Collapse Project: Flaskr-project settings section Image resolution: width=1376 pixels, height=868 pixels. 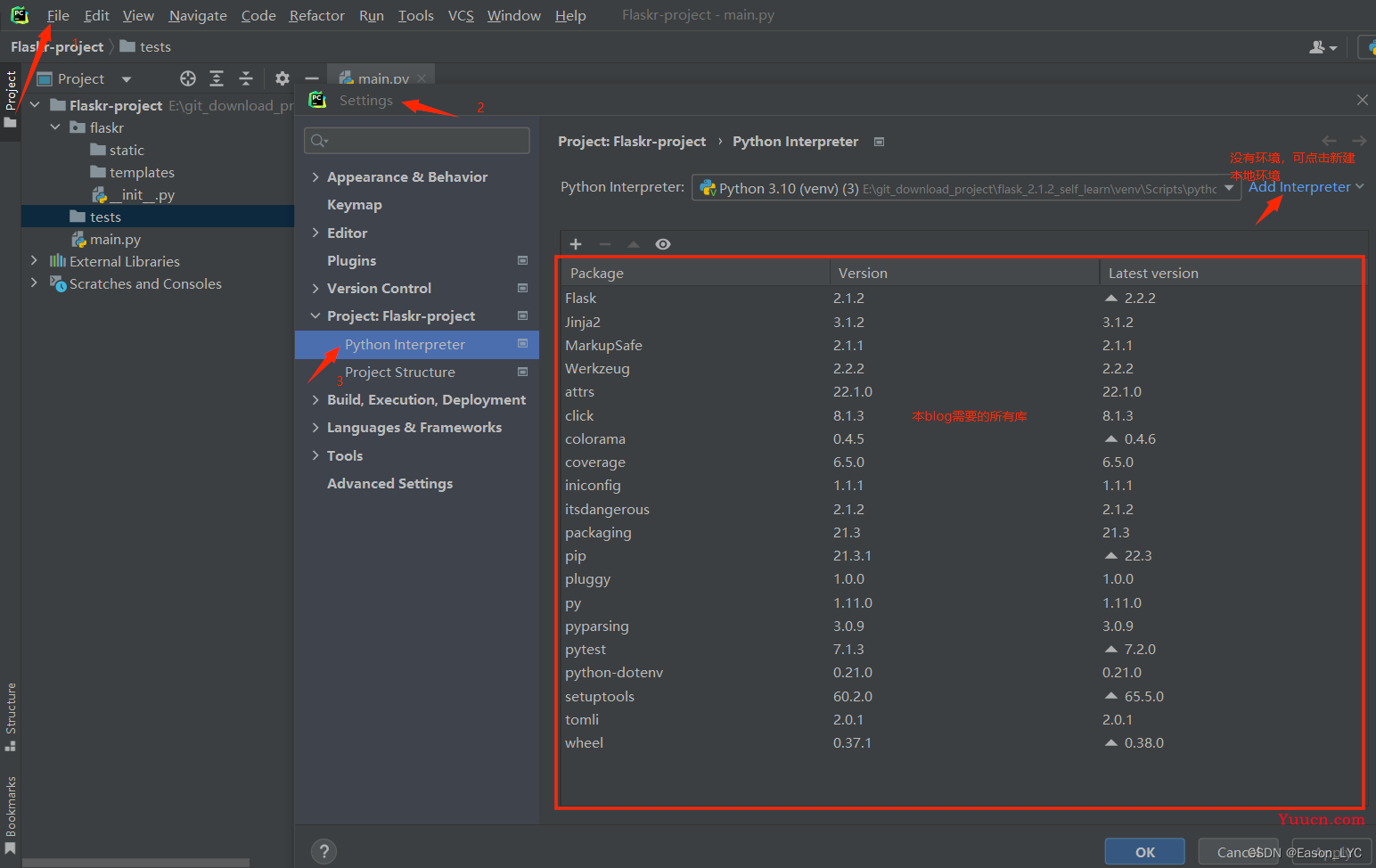(x=315, y=315)
